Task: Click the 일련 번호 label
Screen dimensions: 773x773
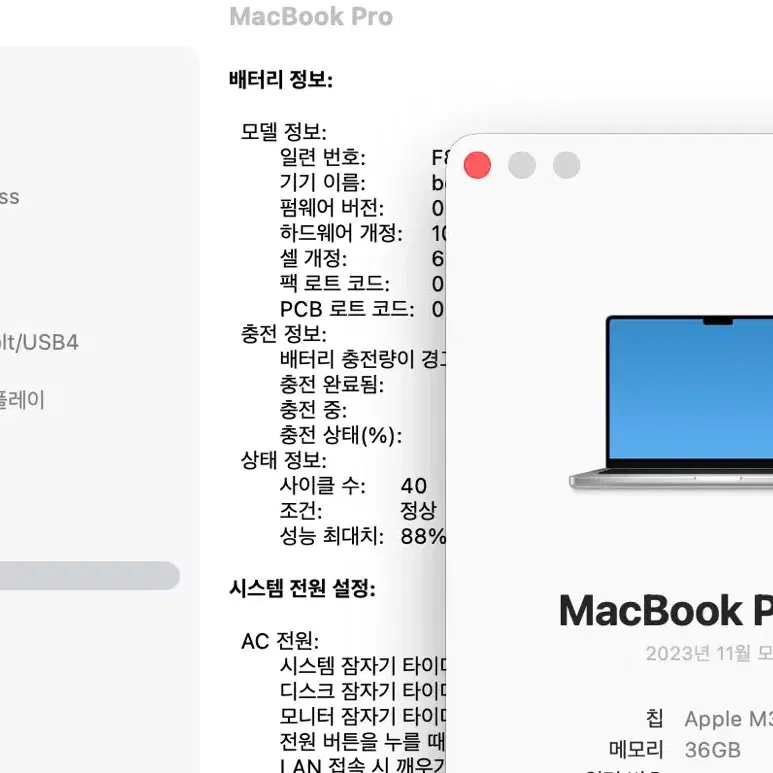Action: point(323,157)
